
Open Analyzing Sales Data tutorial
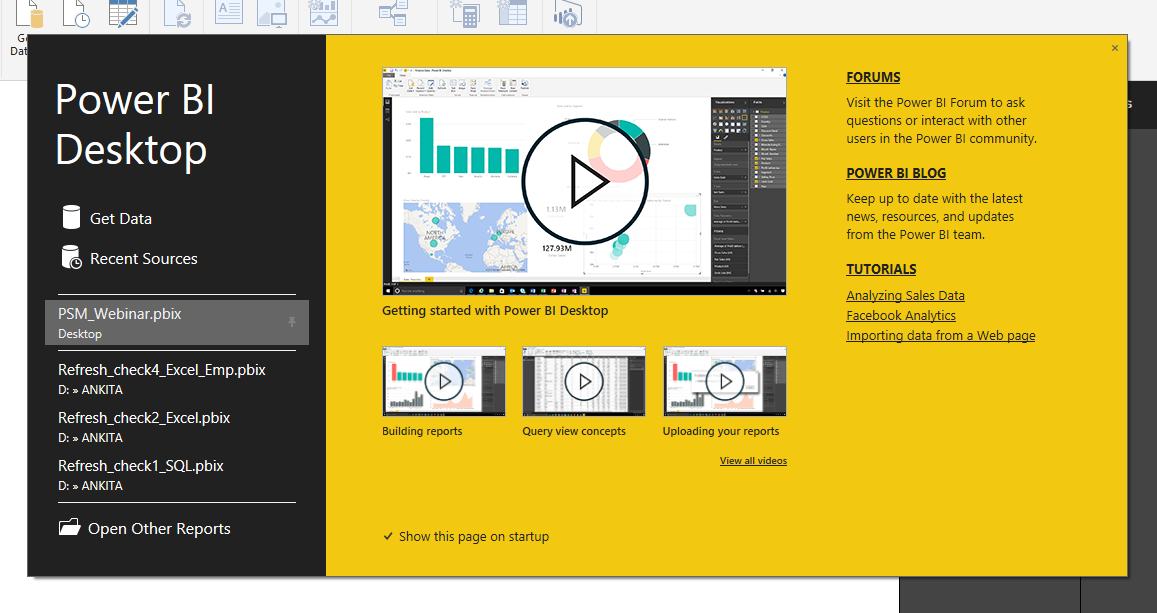(905, 295)
